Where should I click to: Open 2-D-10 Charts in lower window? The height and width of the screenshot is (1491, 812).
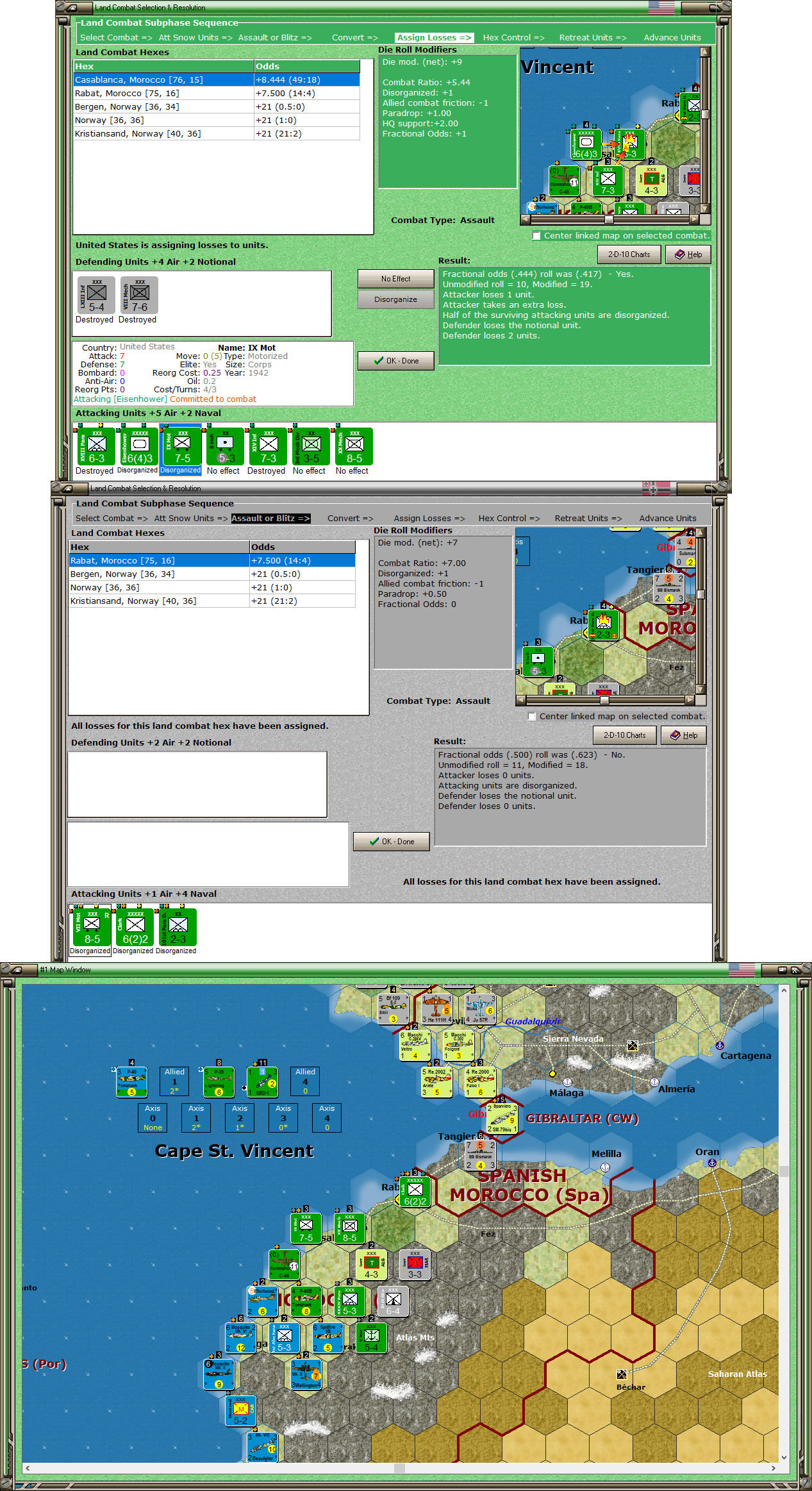tap(624, 735)
